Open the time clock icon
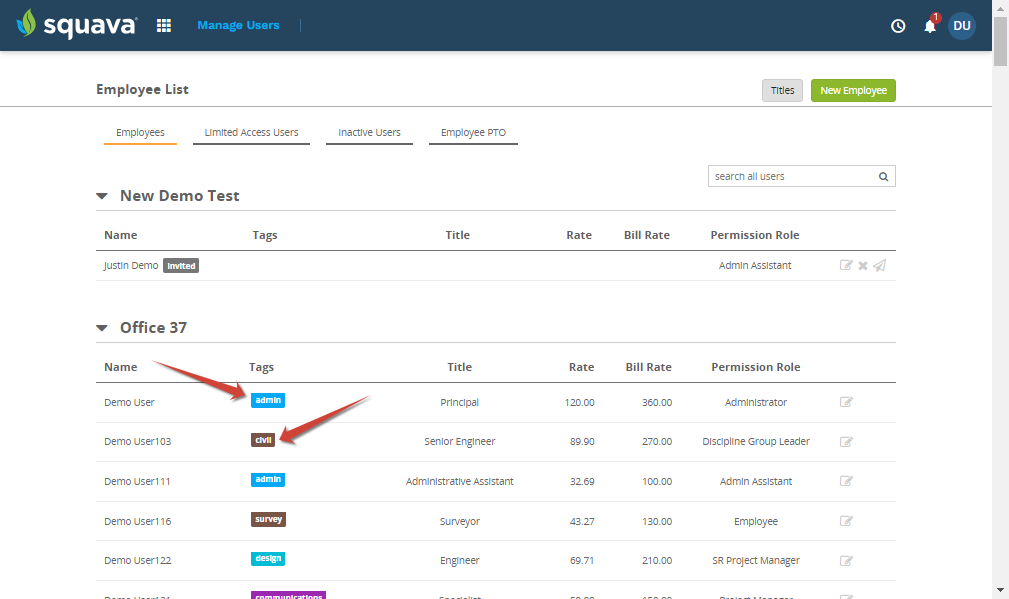This screenshot has width=1009, height=599. point(898,26)
